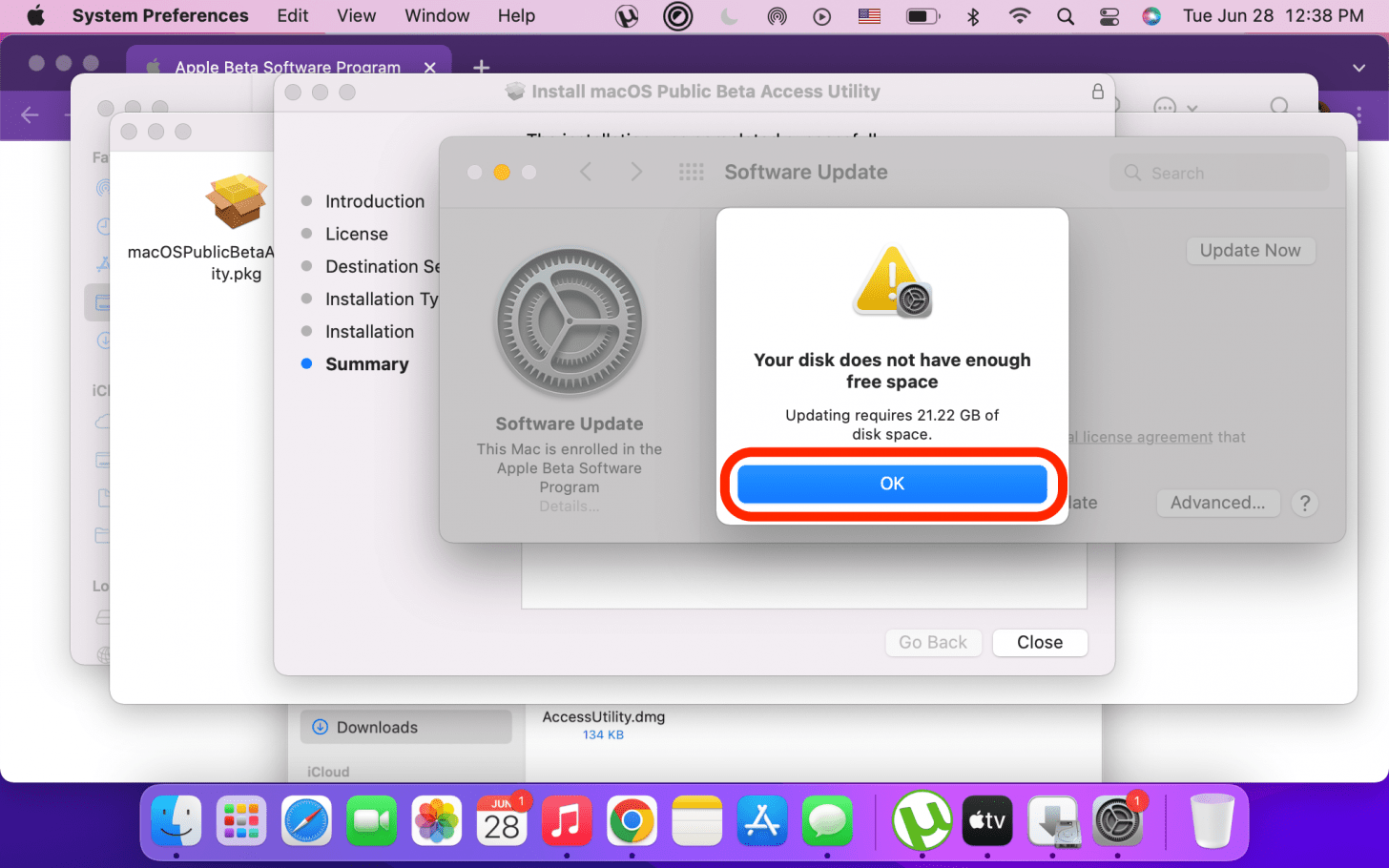The width and height of the screenshot is (1389, 868).
Task: Open System Preferences from the Dock
Action: tap(1117, 821)
